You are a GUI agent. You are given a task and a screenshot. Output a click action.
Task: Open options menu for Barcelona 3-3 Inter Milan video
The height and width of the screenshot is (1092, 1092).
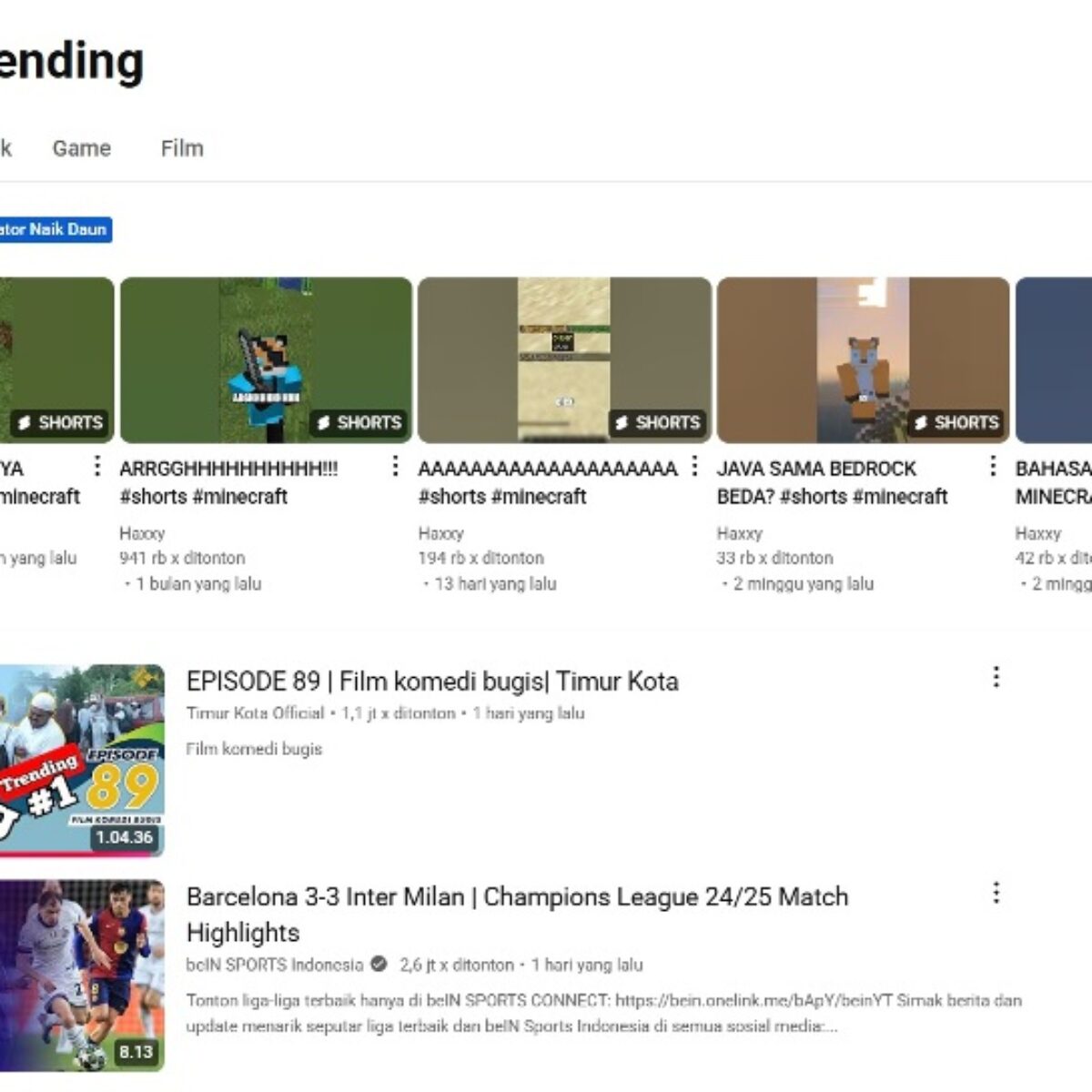point(996,892)
